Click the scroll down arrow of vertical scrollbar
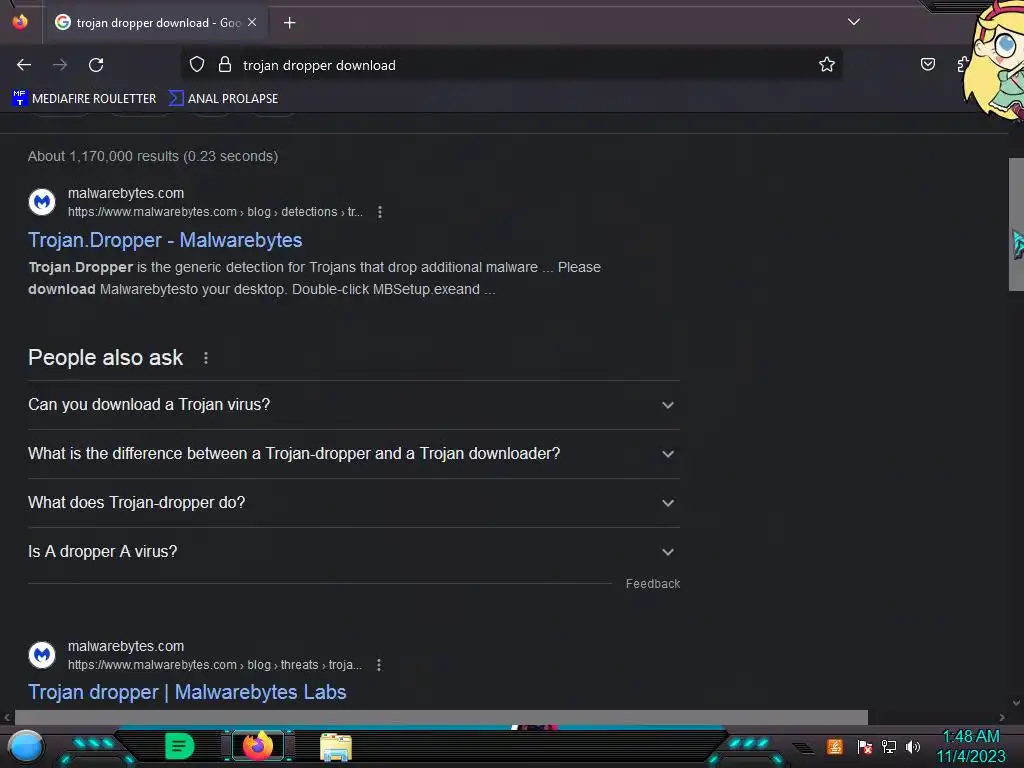 tap(1016, 703)
